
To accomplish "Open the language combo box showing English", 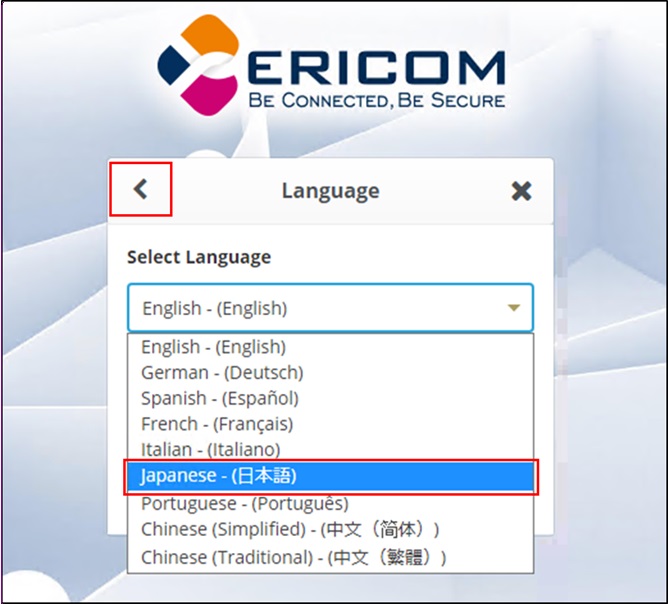I will [x=330, y=308].
